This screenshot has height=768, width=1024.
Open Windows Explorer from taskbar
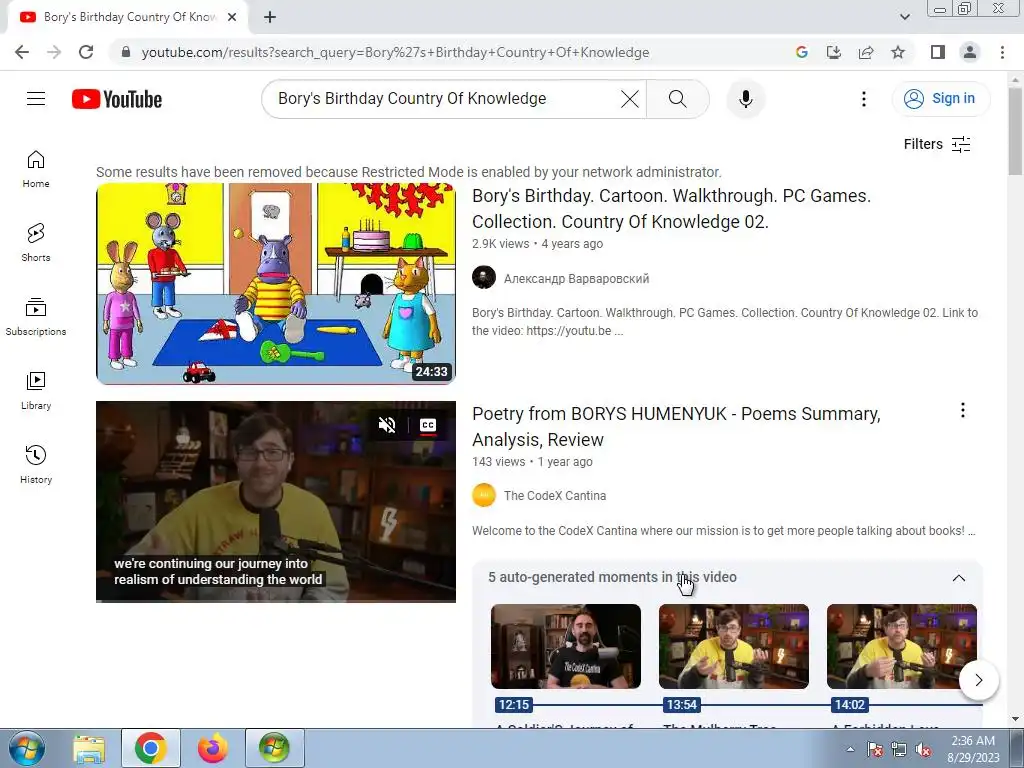(x=89, y=748)
